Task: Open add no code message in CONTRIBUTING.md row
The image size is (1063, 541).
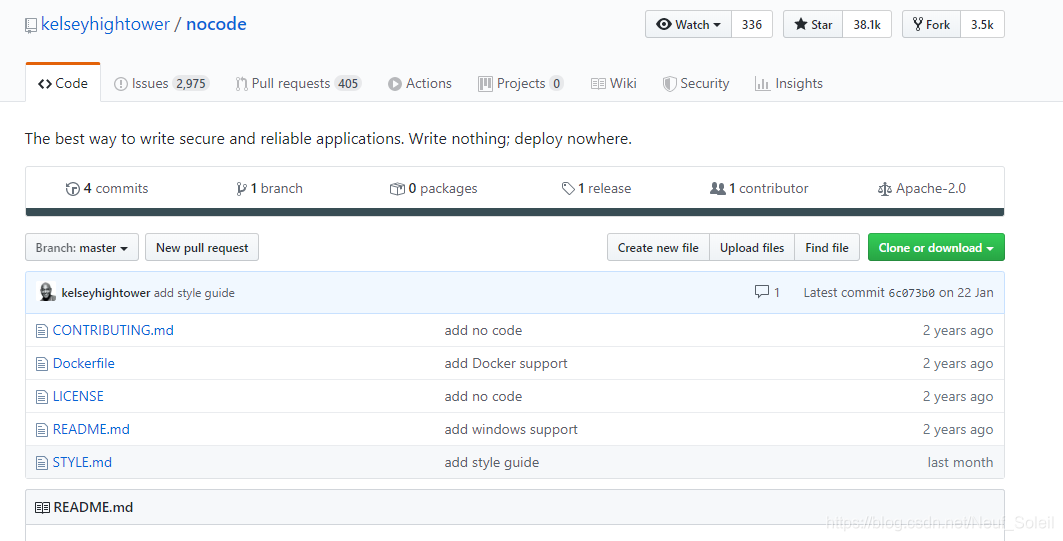Action: 483,330
